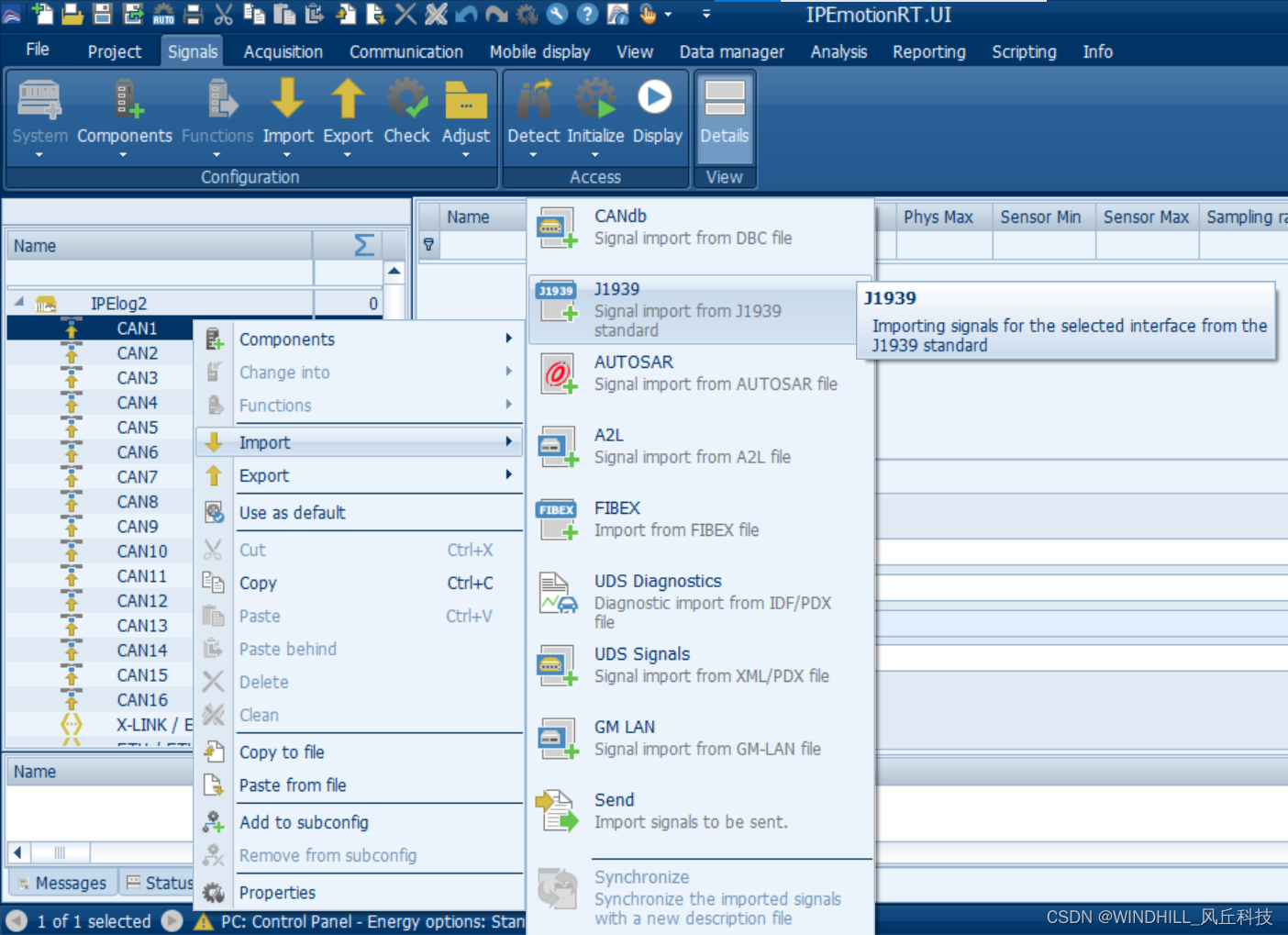Select CAN12 in the tree
The image size is (1288, 935).
[142, 600]
